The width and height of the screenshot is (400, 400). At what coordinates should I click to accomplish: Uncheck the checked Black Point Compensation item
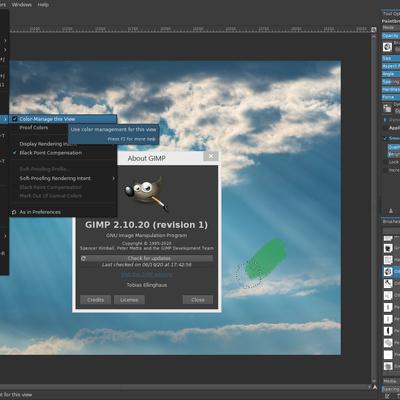pos(63,153)
